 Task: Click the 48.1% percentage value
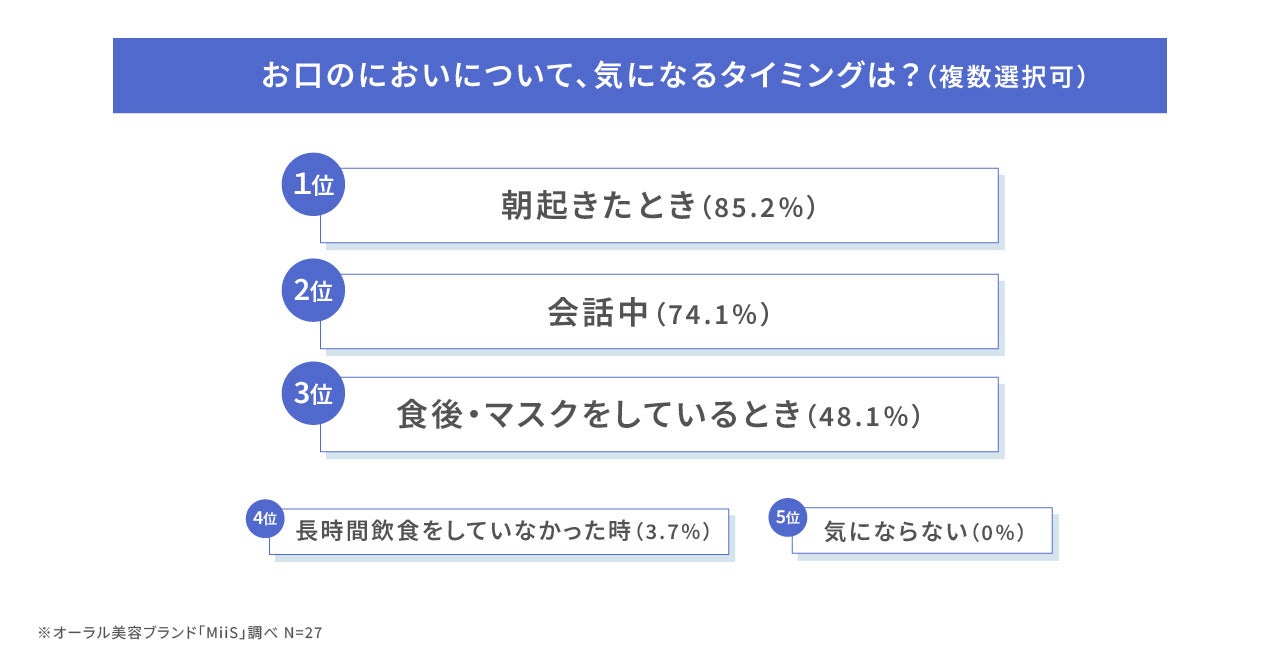tap(863, 417)
